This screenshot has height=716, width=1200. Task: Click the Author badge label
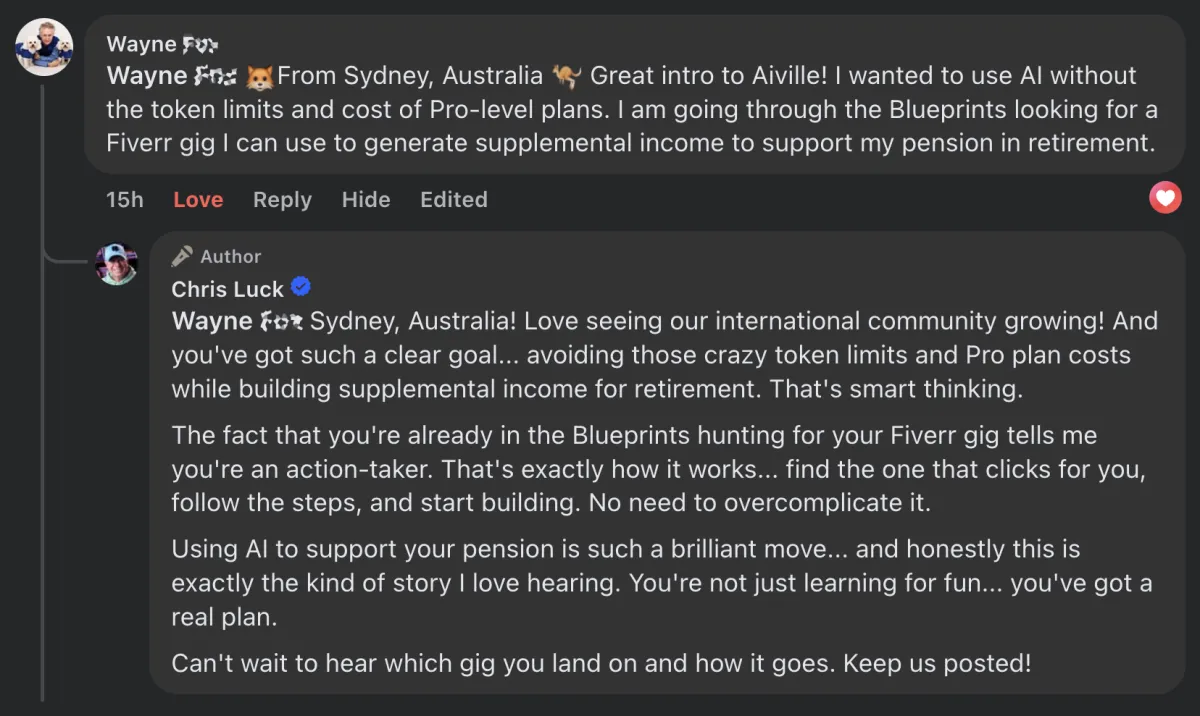click(230, 257)
